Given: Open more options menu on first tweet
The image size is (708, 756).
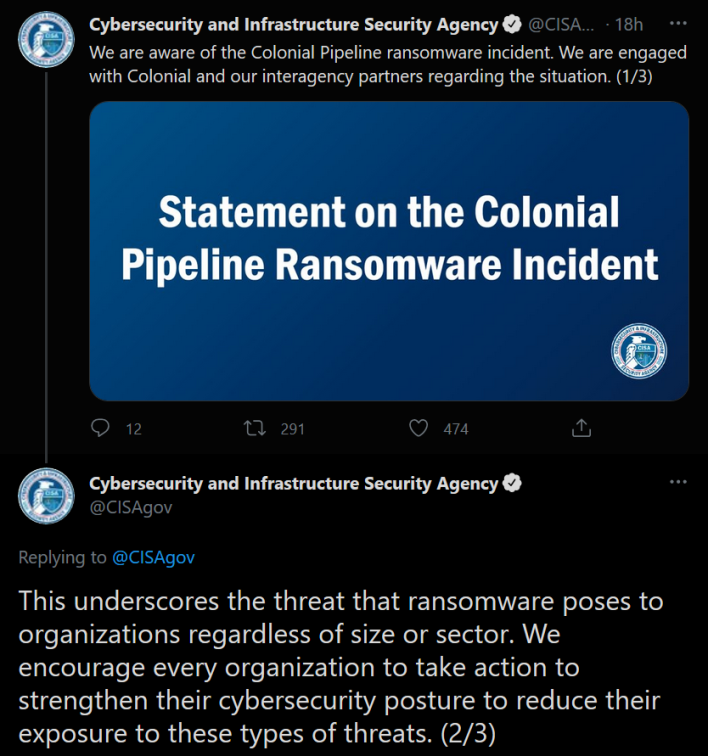Looking at the screenshot, I should (678, 23).
